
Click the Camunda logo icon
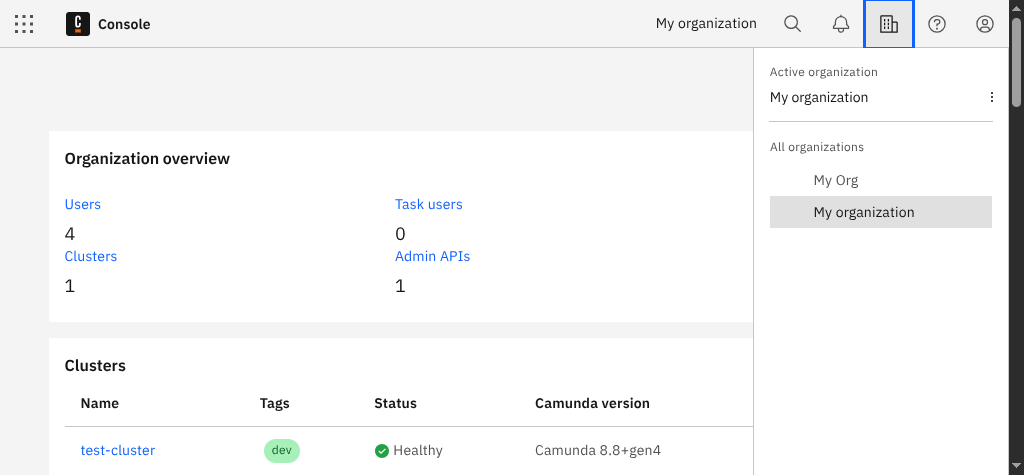[x=78, y=24]
